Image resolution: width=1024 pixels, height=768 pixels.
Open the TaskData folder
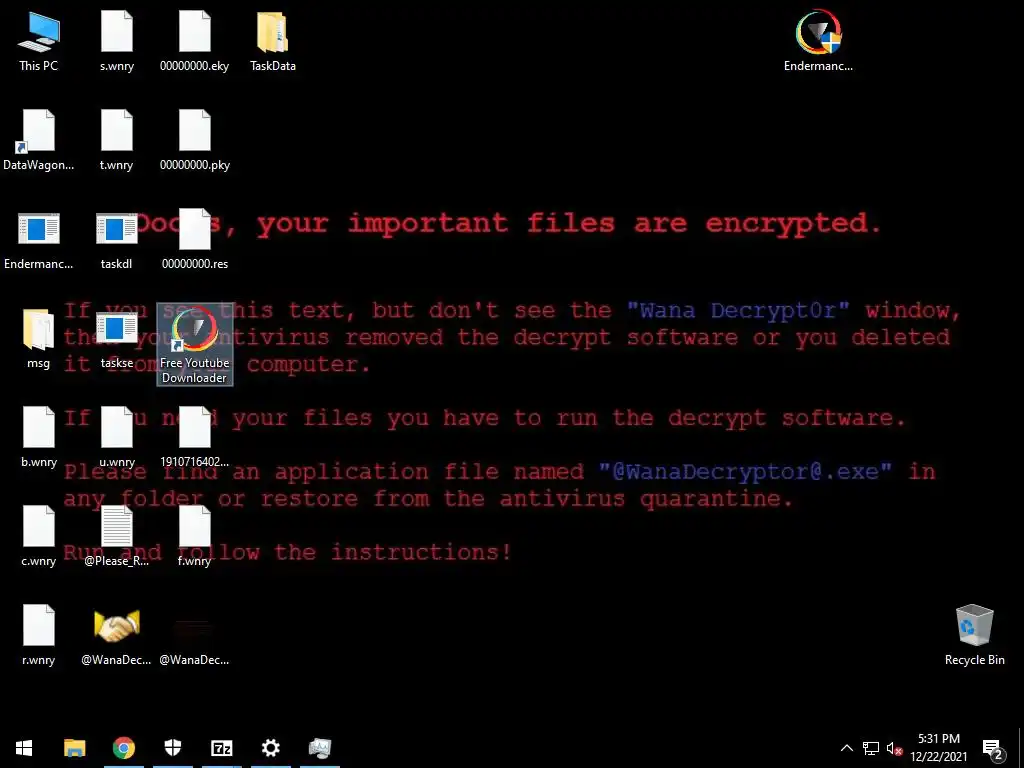click(x=273, y=41)
